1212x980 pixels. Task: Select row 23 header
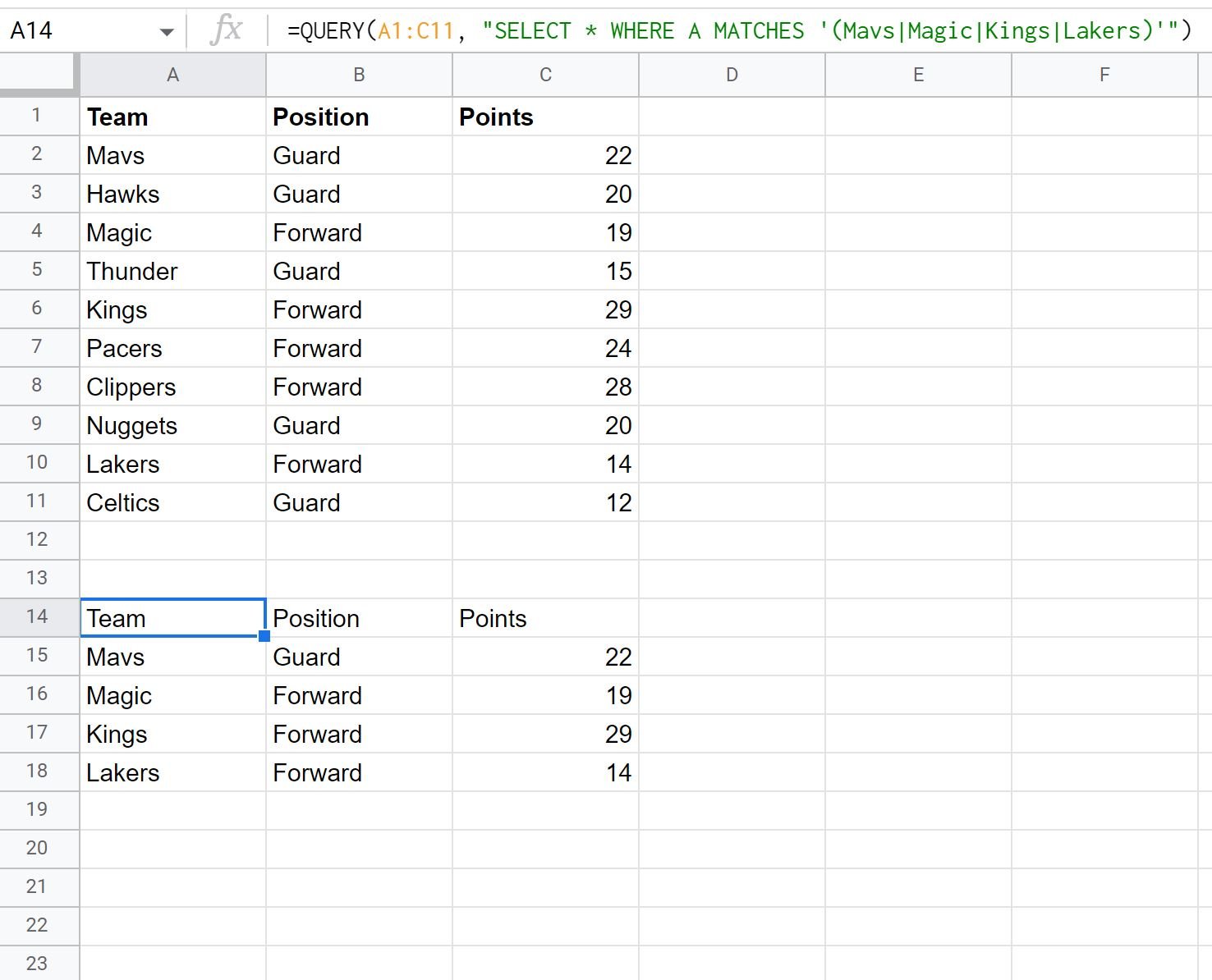pyautogui.click(x=39, y=963)
